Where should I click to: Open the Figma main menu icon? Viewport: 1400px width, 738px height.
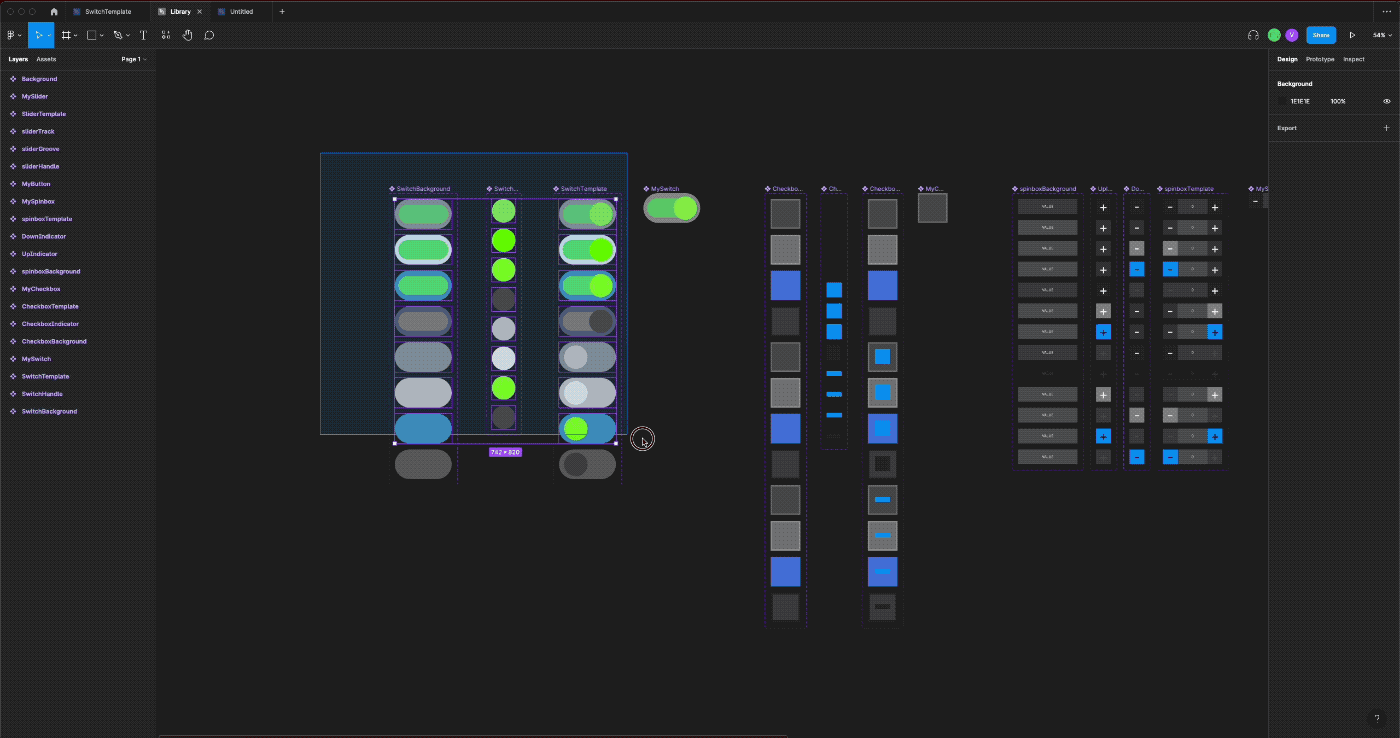pyautogui.click(x=10, y=35)
